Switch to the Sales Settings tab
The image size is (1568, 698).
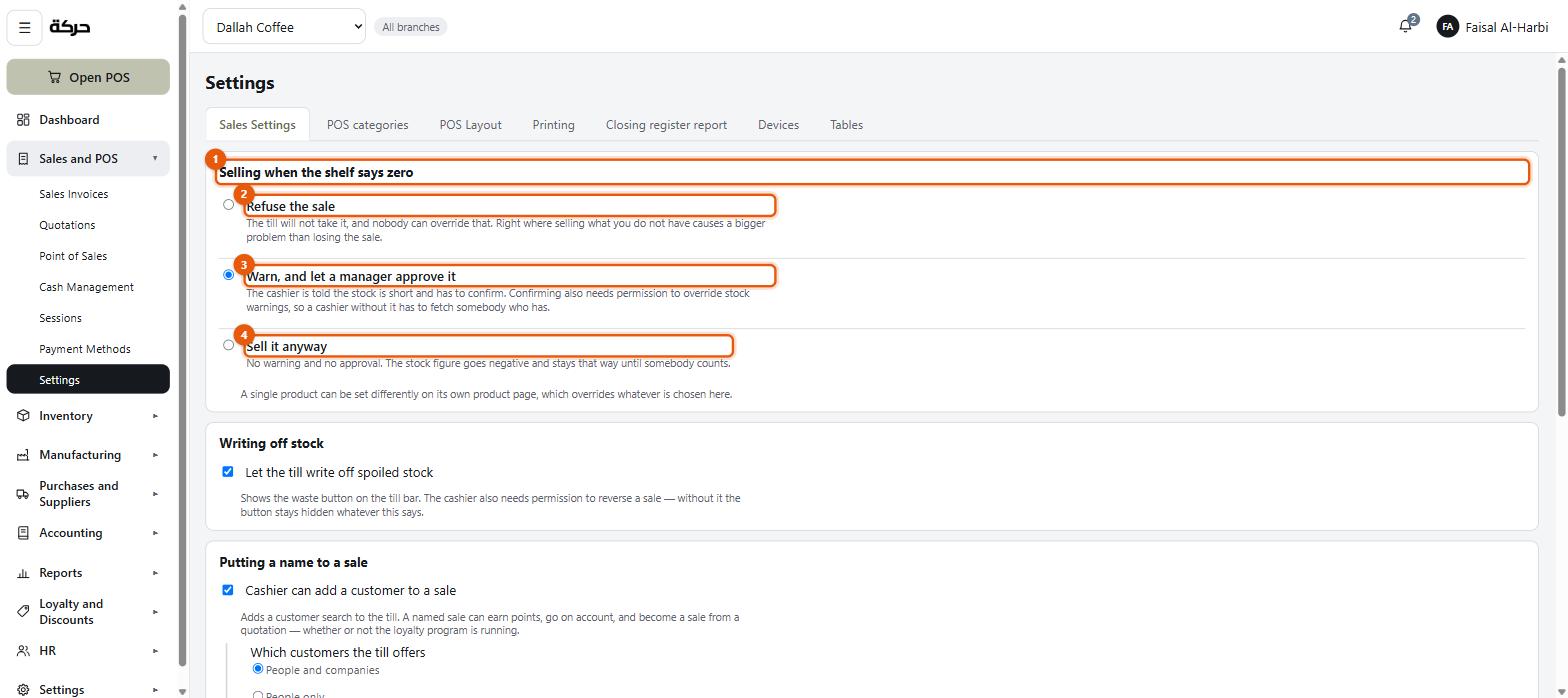(257, 125)
